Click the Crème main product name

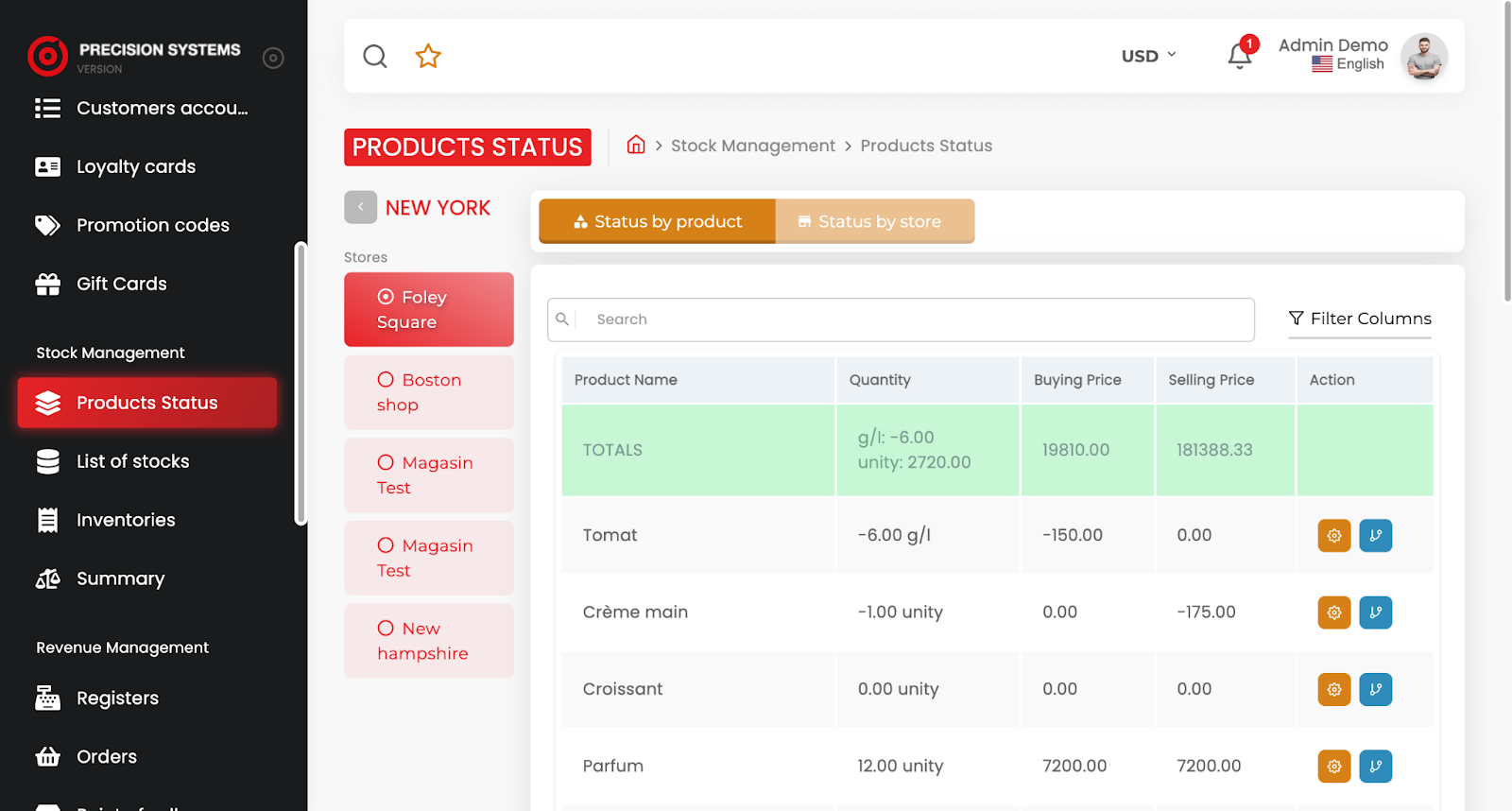coord(635,613)
